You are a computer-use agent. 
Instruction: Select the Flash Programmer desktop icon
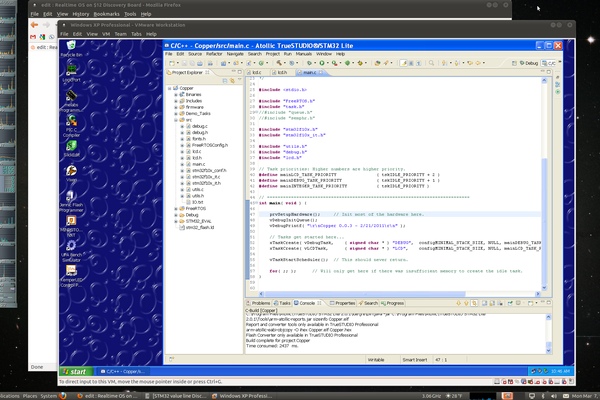71,201
